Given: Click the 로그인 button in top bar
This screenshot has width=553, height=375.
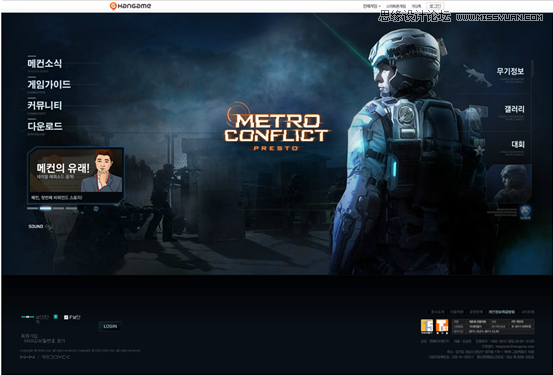Looking at the screenshot, I should [435, 6].
